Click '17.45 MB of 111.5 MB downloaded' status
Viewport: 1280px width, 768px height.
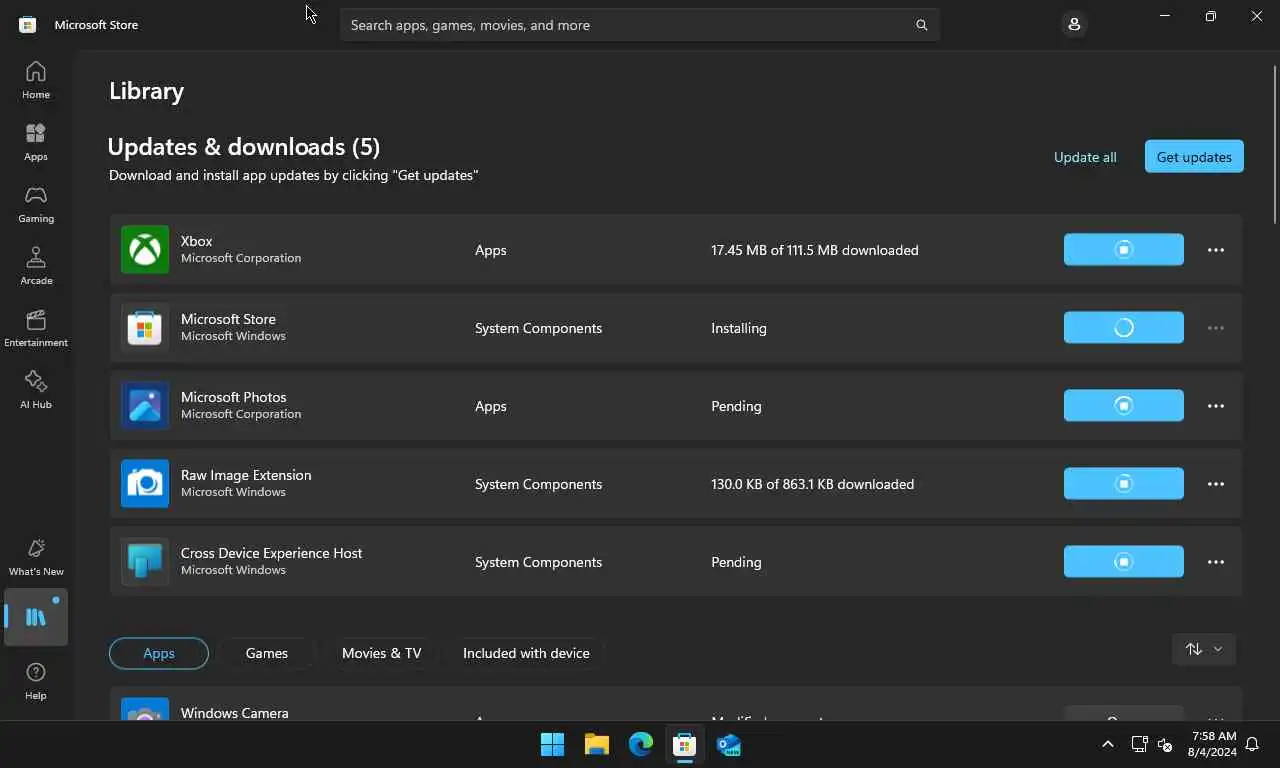click(815, 250)
